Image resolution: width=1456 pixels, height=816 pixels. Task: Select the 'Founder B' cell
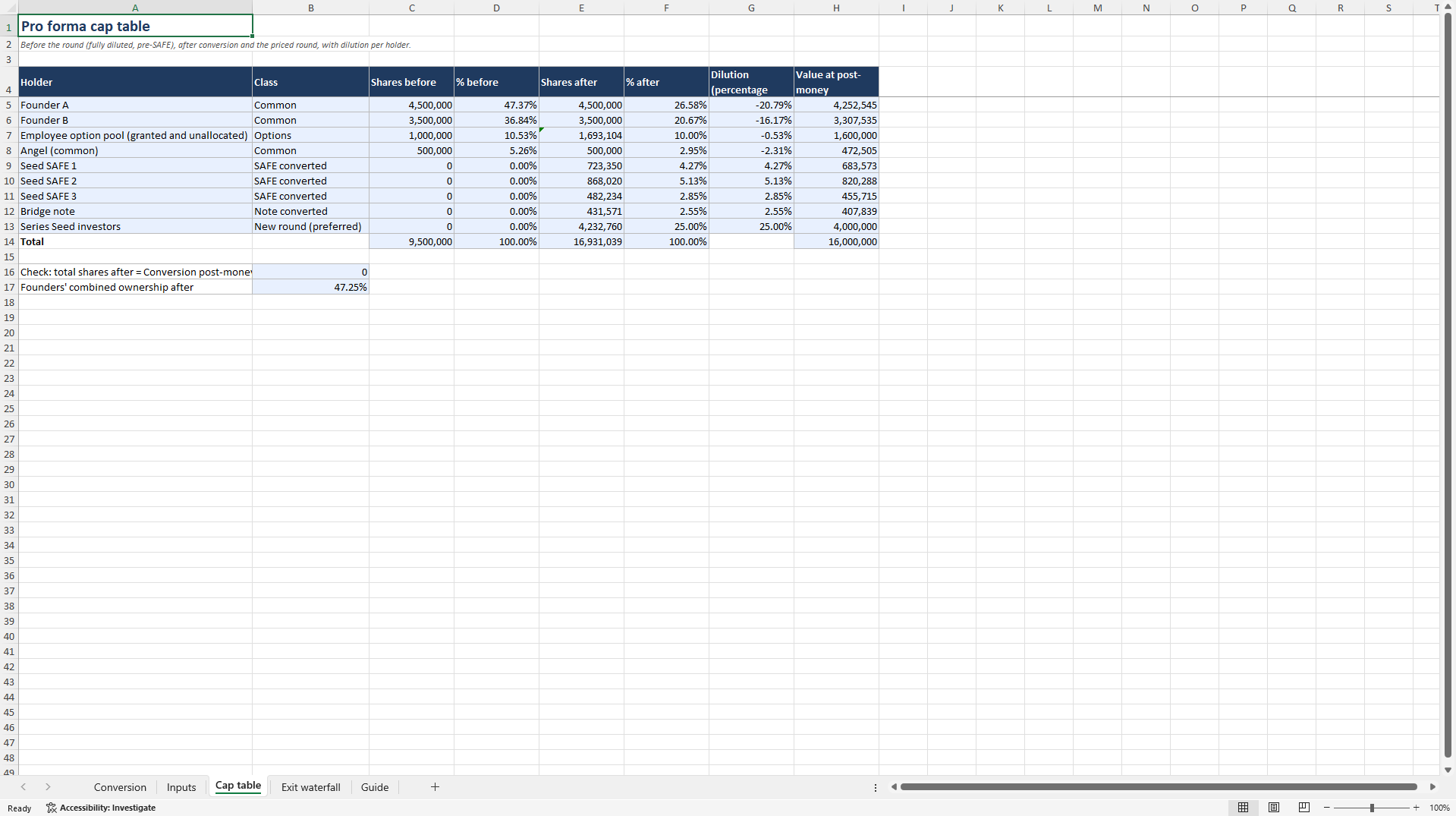(x=135, y=120)
